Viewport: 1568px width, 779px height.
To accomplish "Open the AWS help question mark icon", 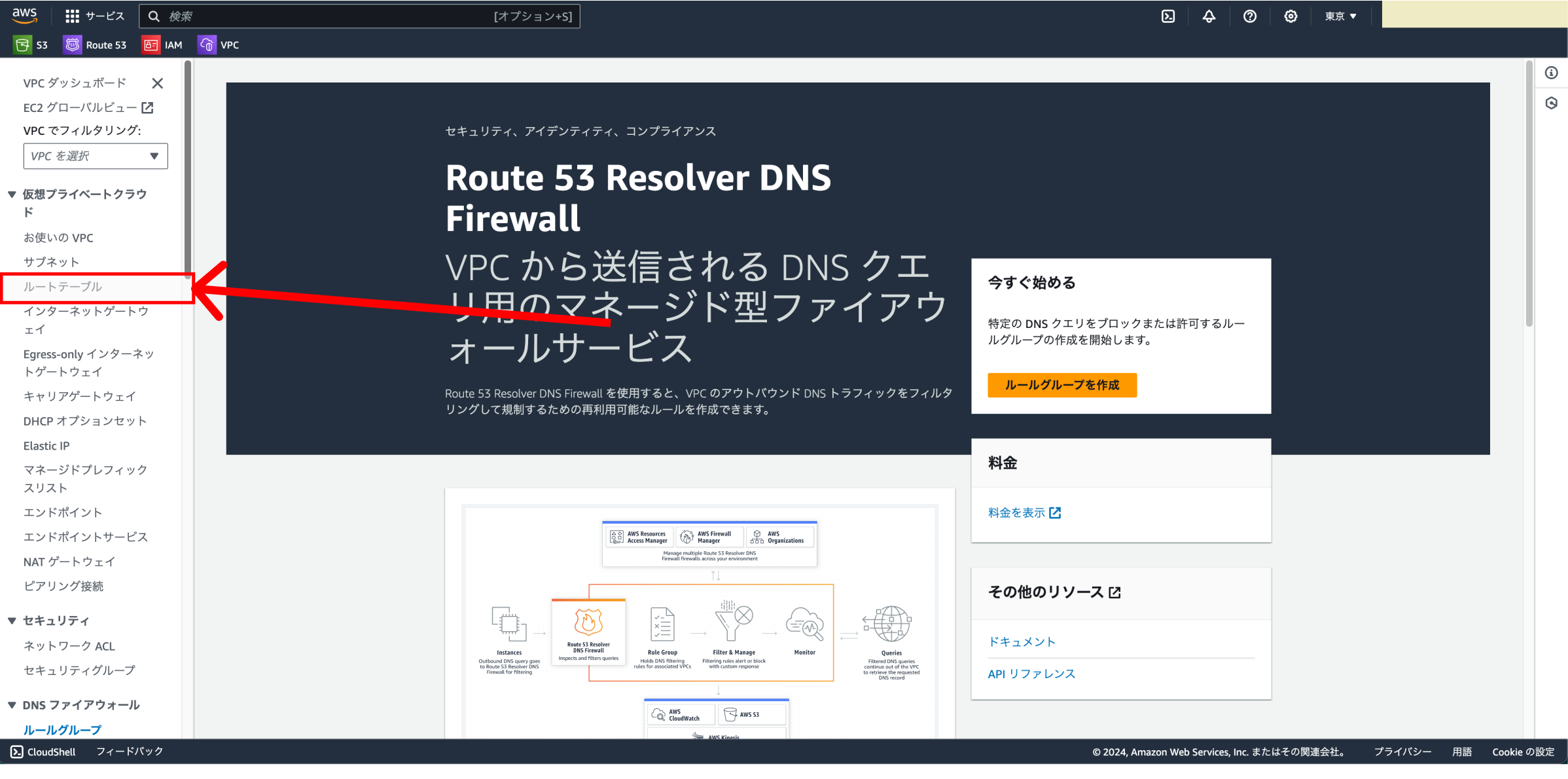I will pos(1250,16).
